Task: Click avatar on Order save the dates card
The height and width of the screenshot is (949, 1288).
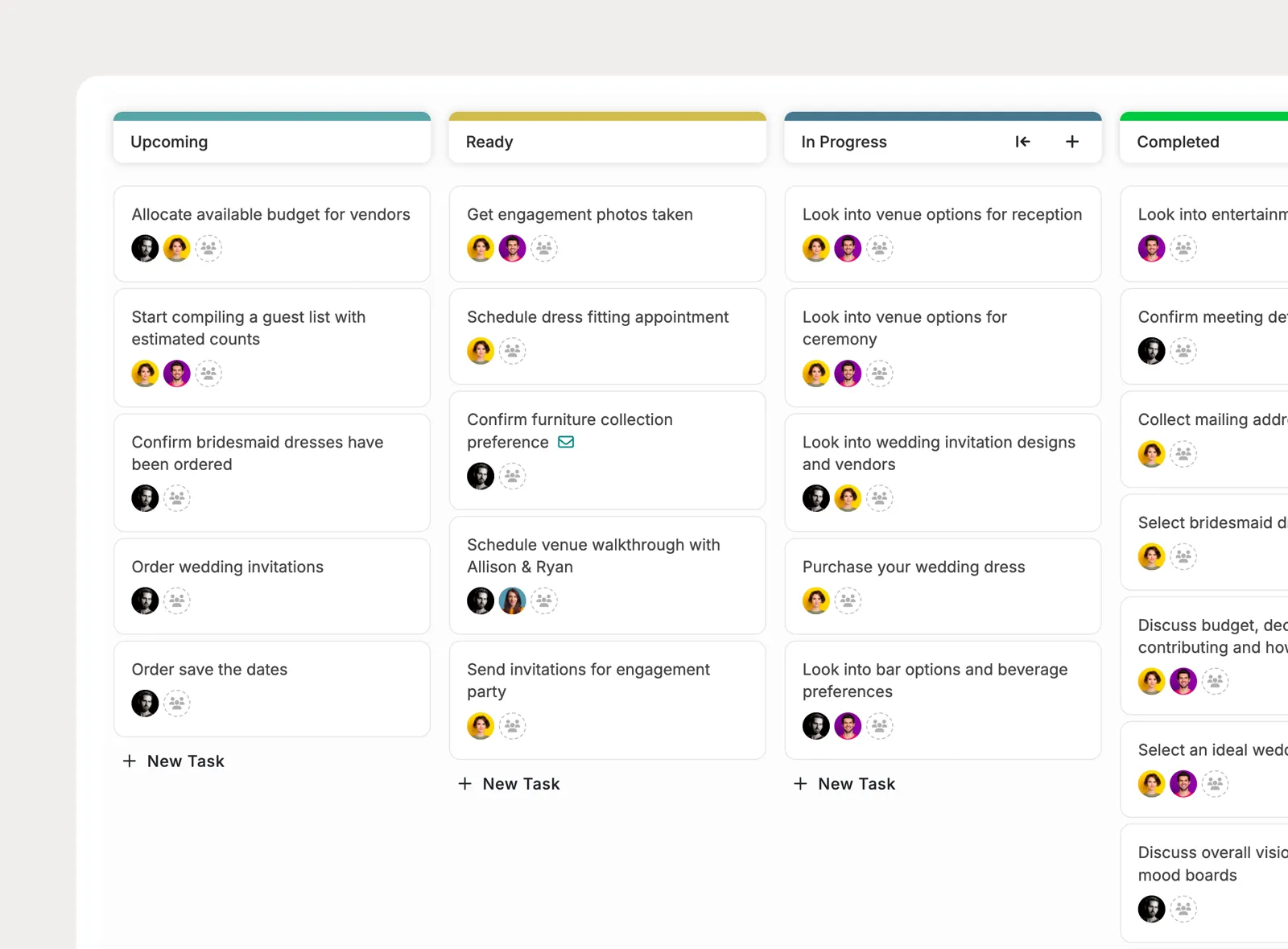Action: point(145,703)
